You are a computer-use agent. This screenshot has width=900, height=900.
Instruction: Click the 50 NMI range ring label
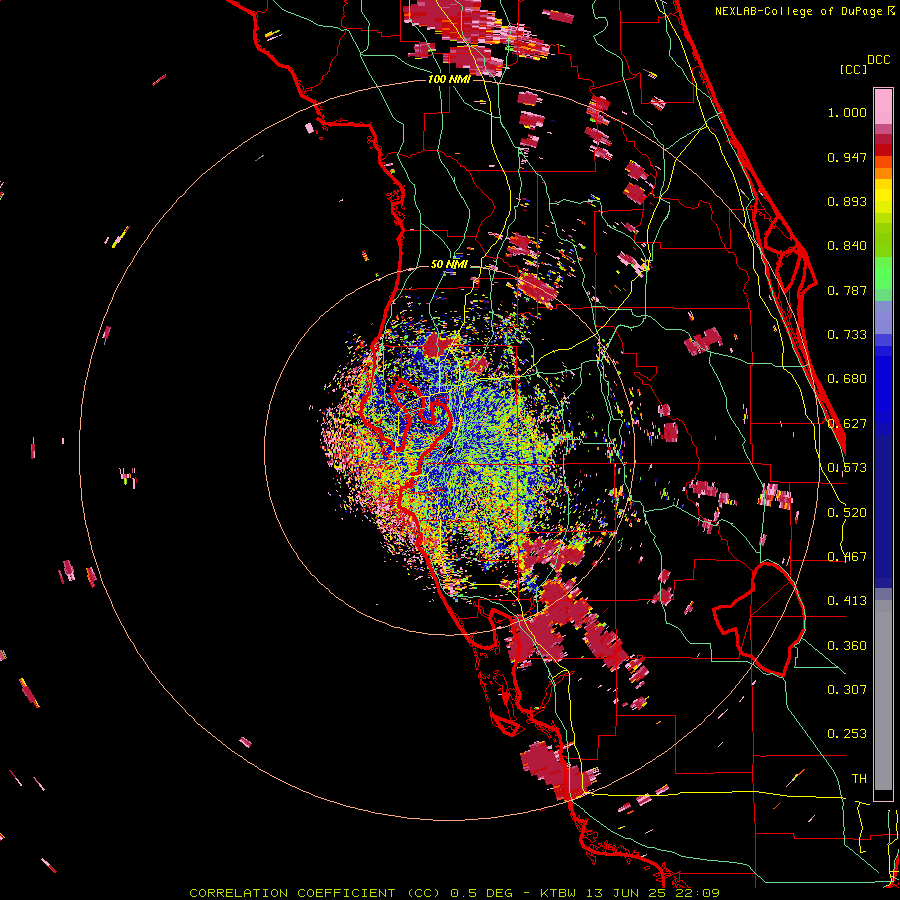click(x=449, y=264)
